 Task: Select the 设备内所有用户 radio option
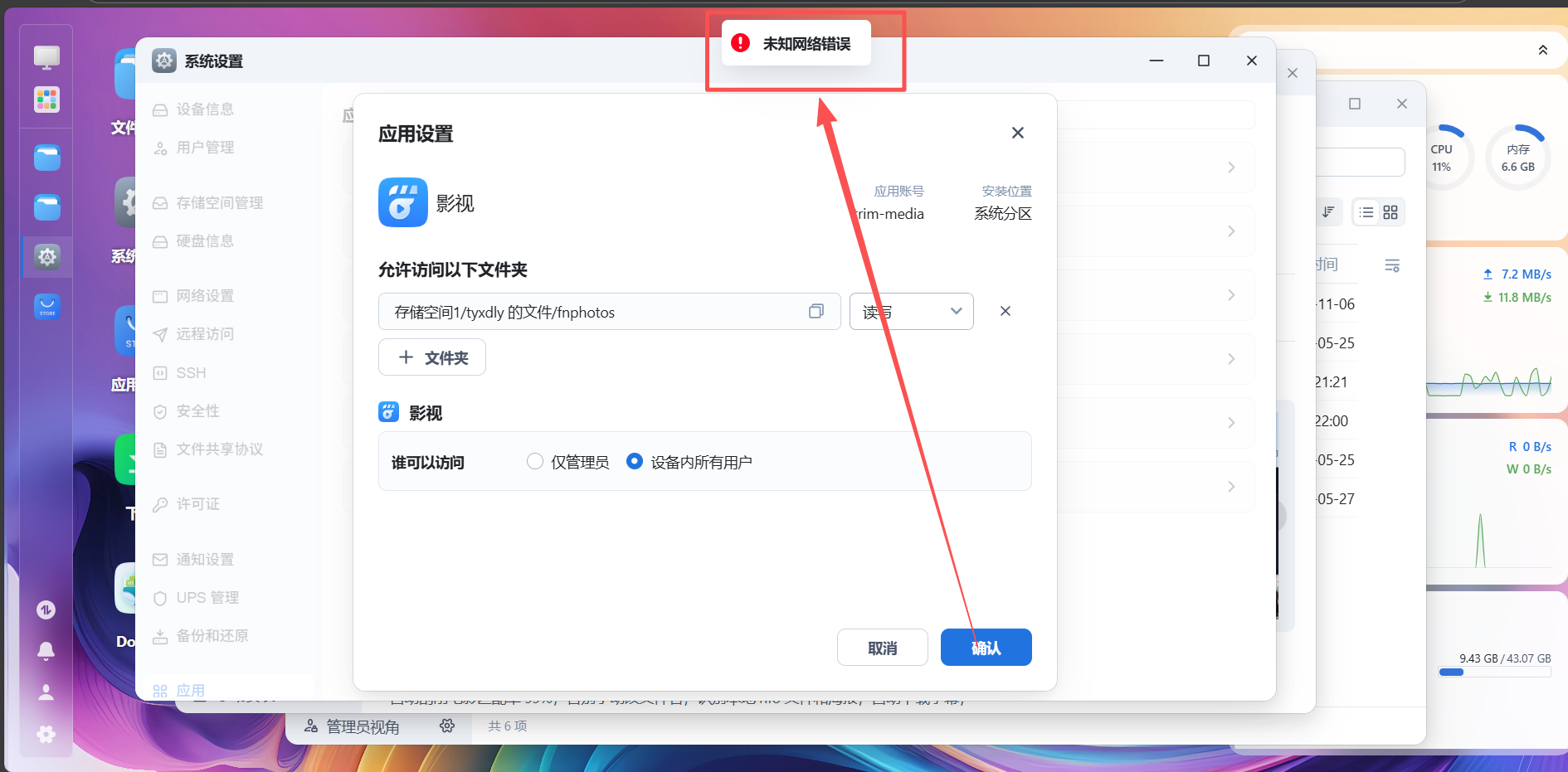635,462
